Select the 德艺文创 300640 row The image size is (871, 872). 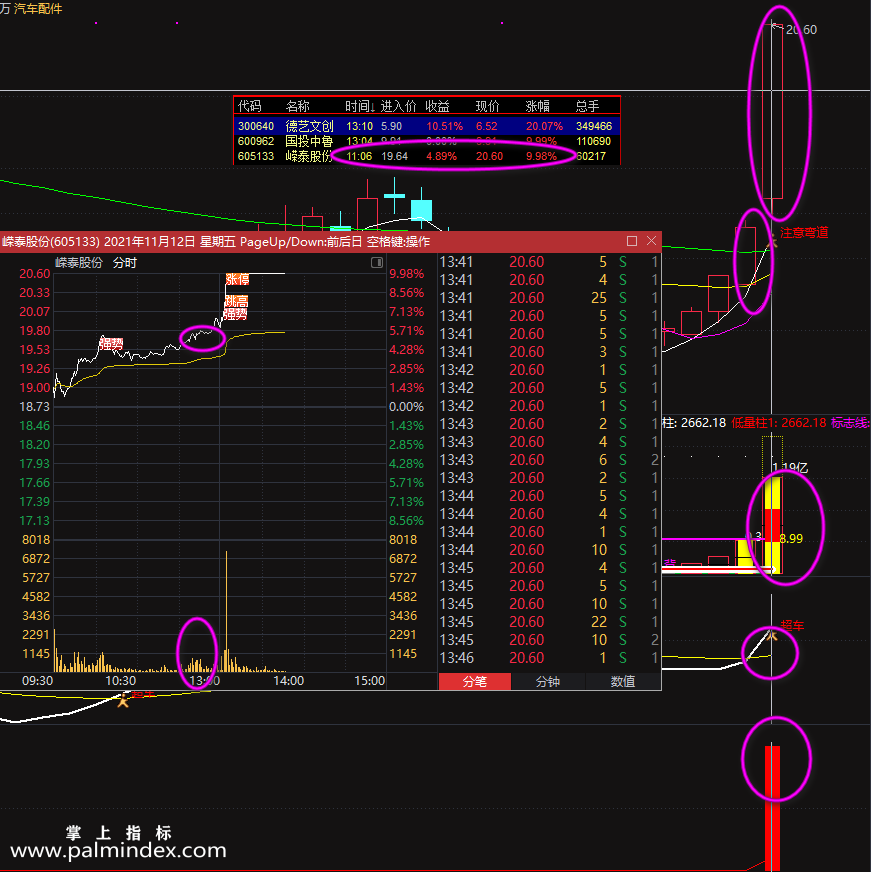click(427, 126)
